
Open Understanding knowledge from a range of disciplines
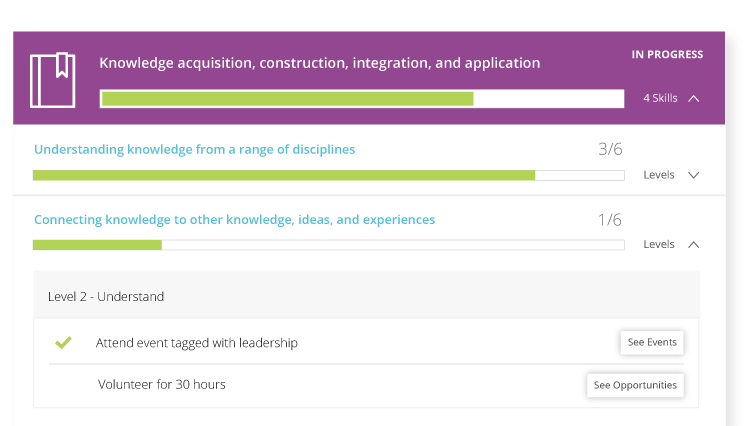194,150
